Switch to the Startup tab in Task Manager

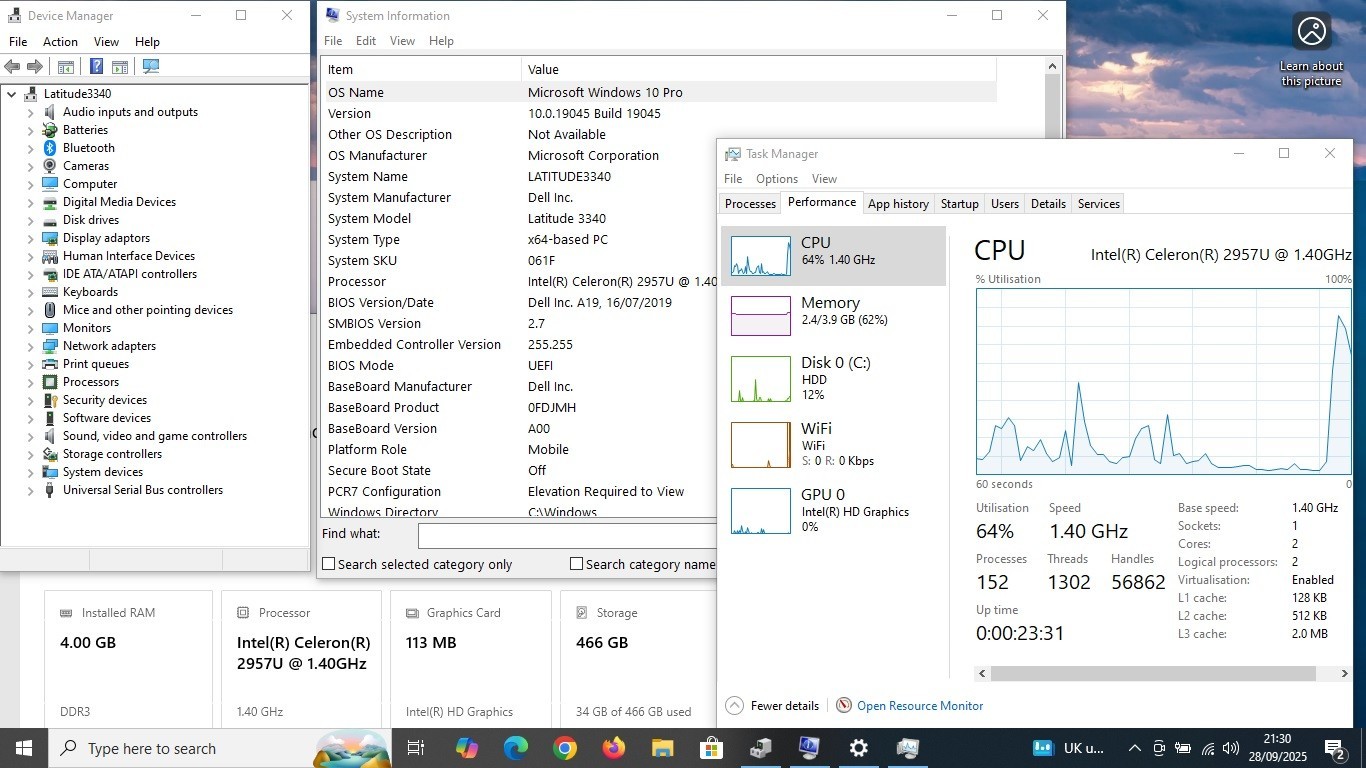click(959, 204)
